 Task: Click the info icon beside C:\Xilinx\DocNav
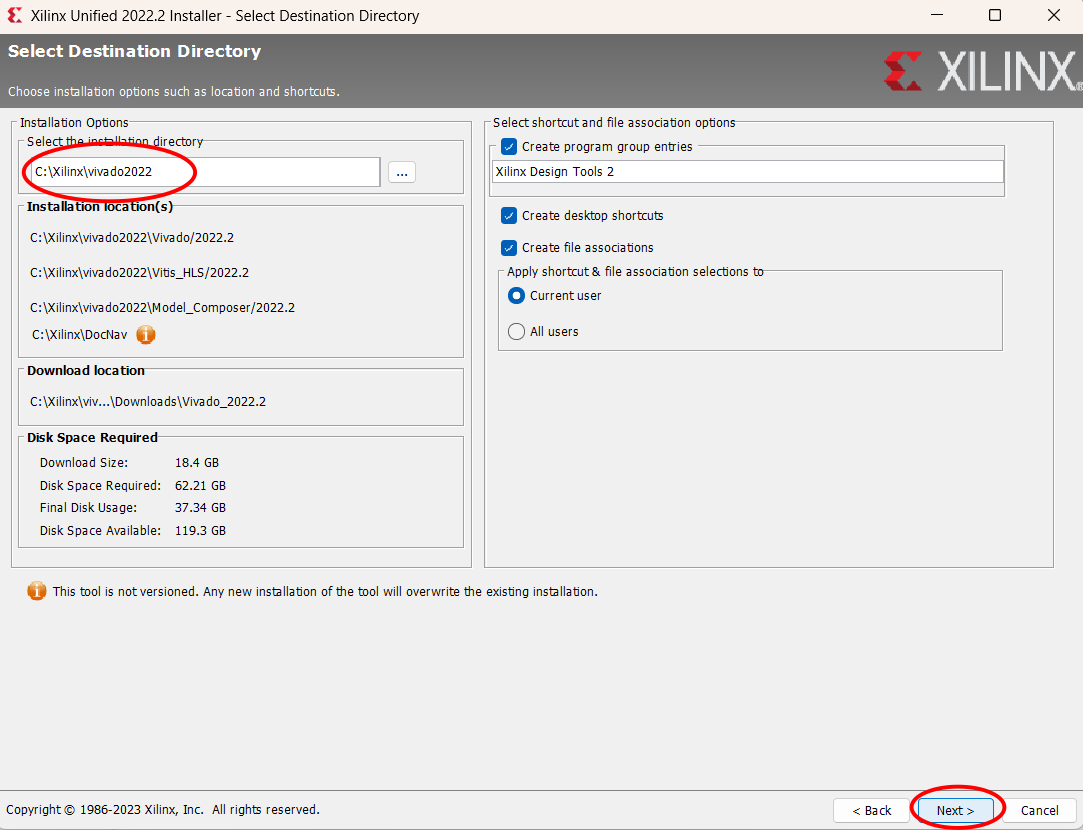point(145,335)
